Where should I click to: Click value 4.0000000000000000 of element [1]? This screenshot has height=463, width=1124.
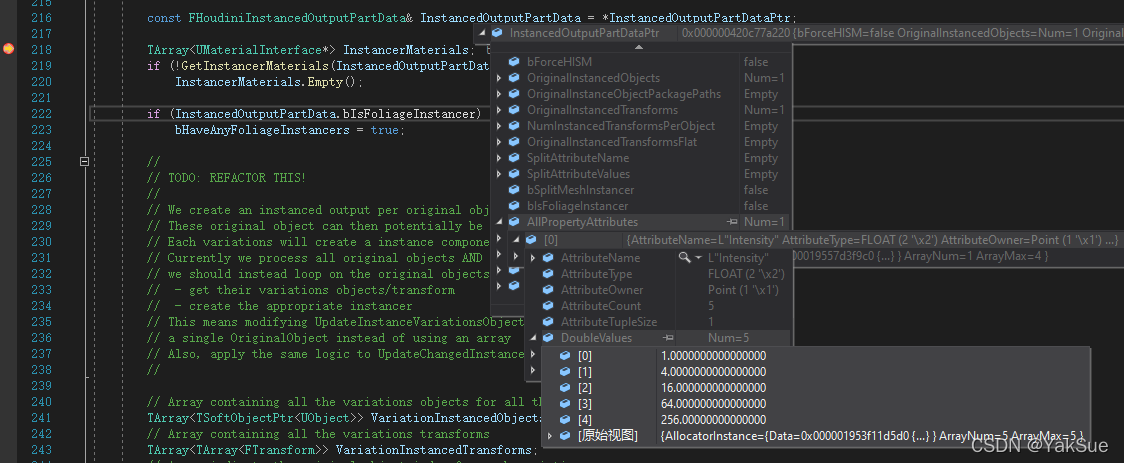coord(713,371)
